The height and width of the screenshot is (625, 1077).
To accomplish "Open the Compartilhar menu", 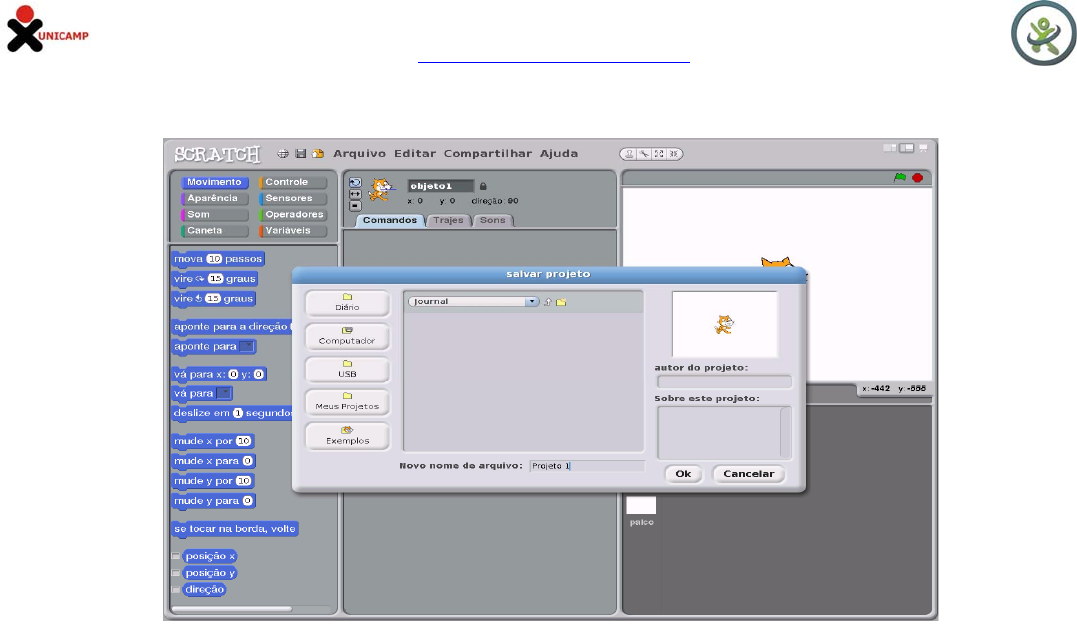I will point(488,154).
